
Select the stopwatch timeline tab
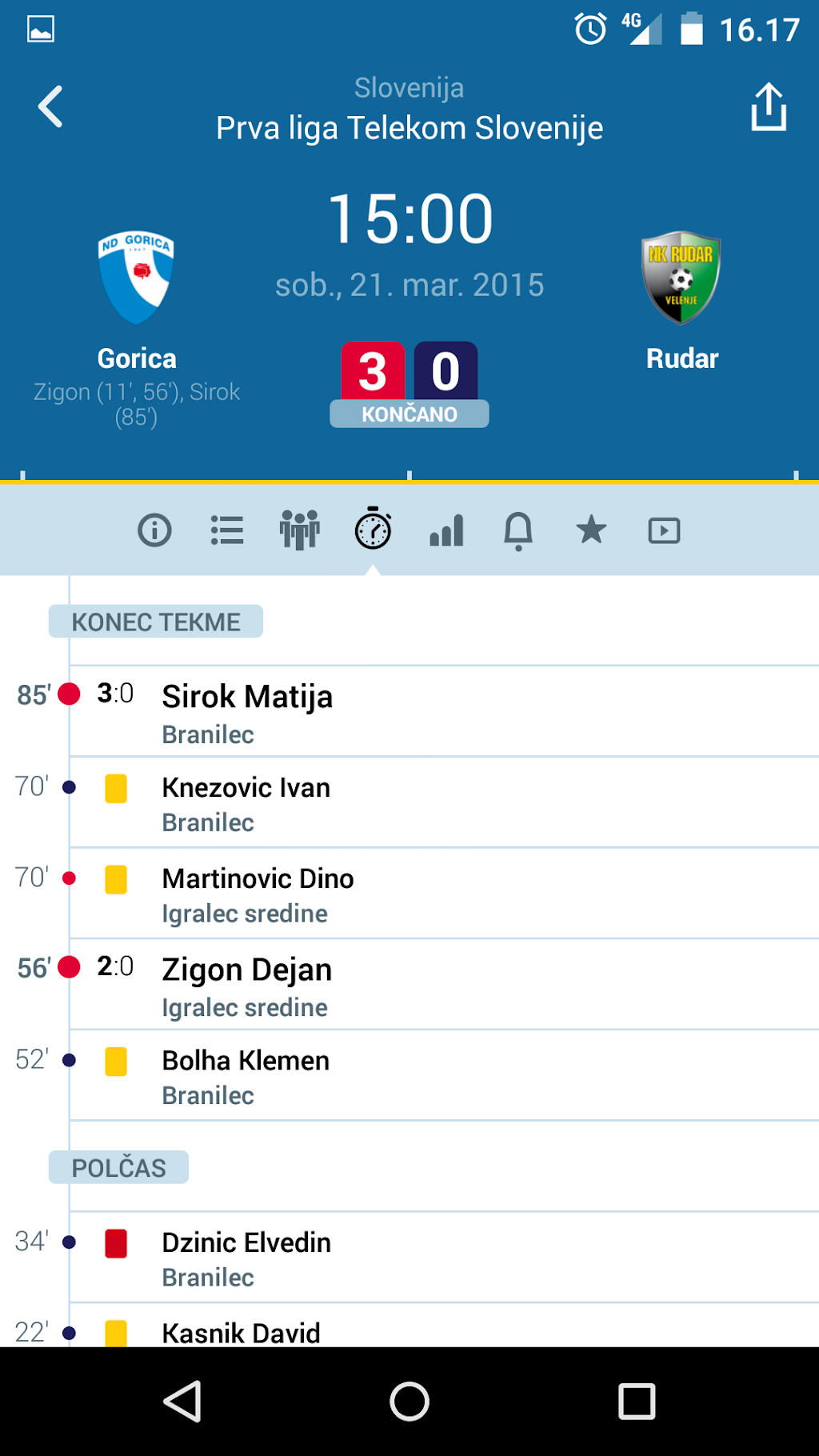[373, 529]
